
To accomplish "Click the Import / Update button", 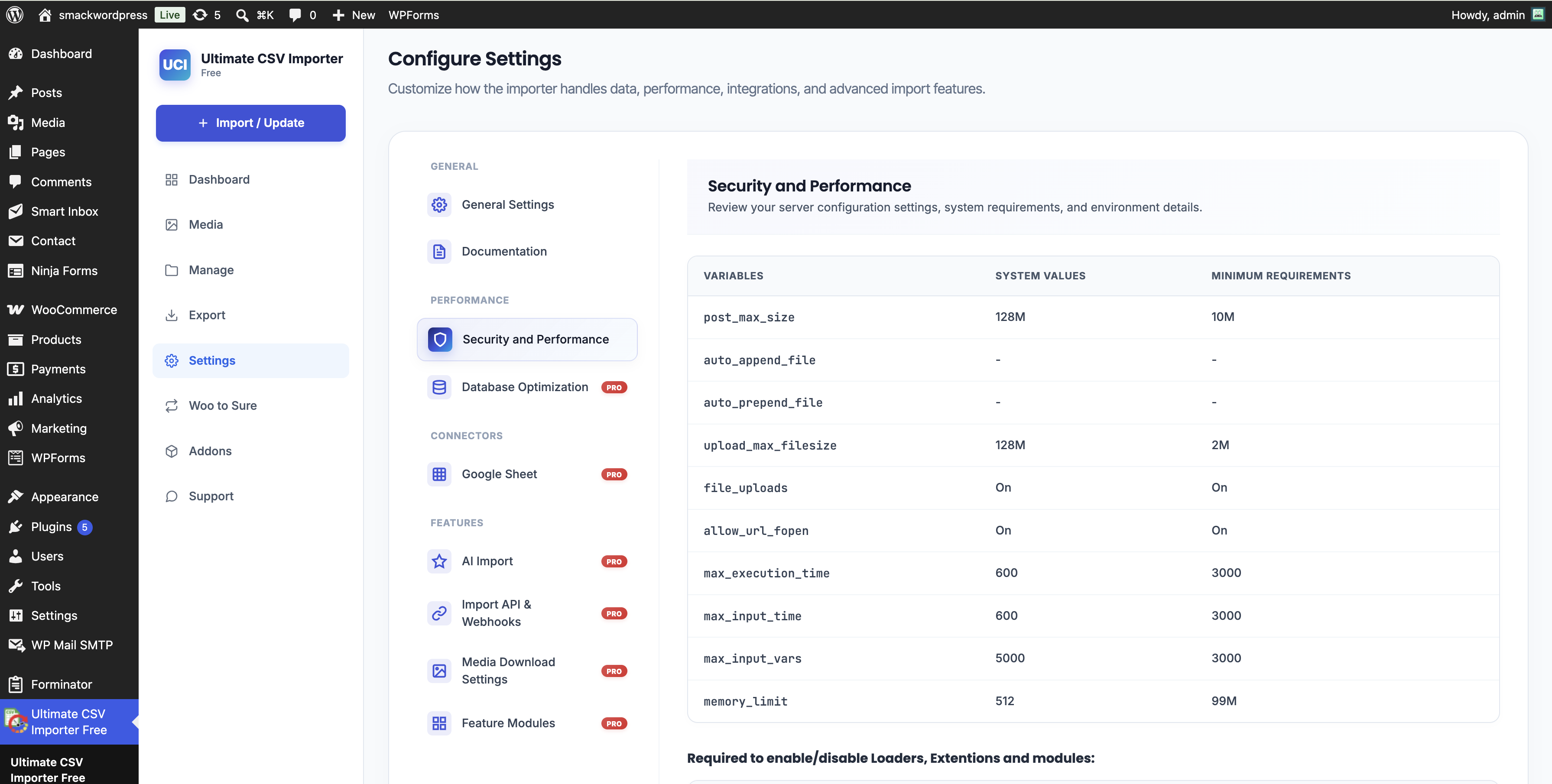I will tap(250, 123).
